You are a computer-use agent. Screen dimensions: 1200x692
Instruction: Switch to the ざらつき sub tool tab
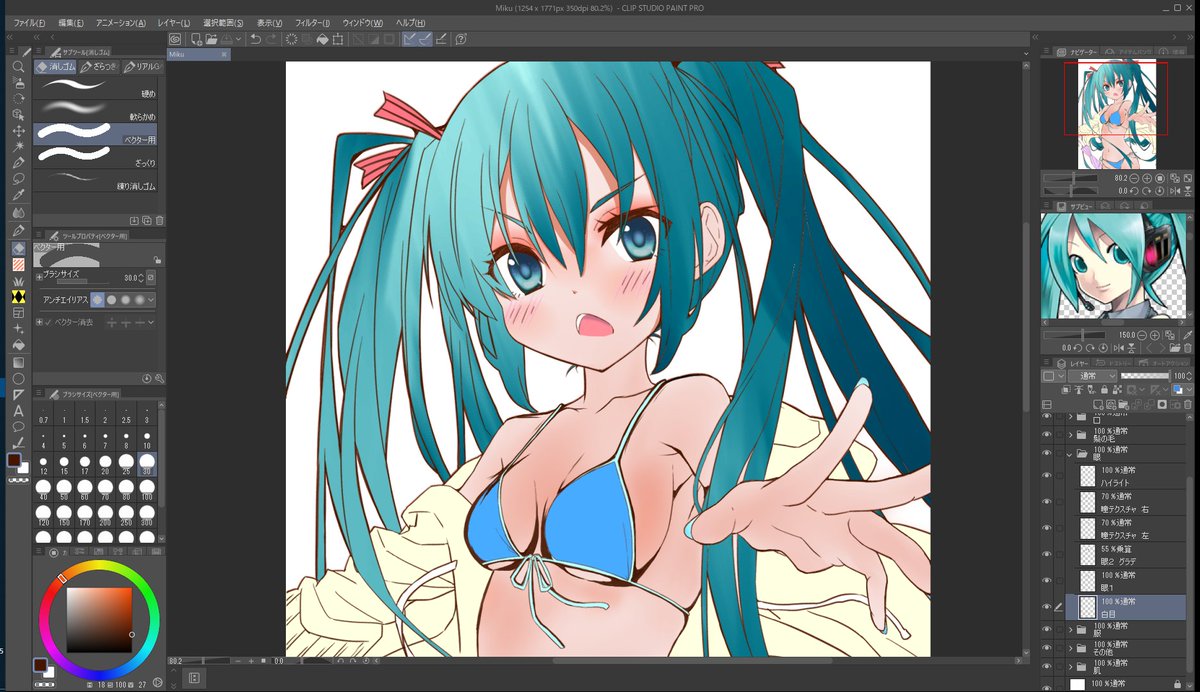98,67
